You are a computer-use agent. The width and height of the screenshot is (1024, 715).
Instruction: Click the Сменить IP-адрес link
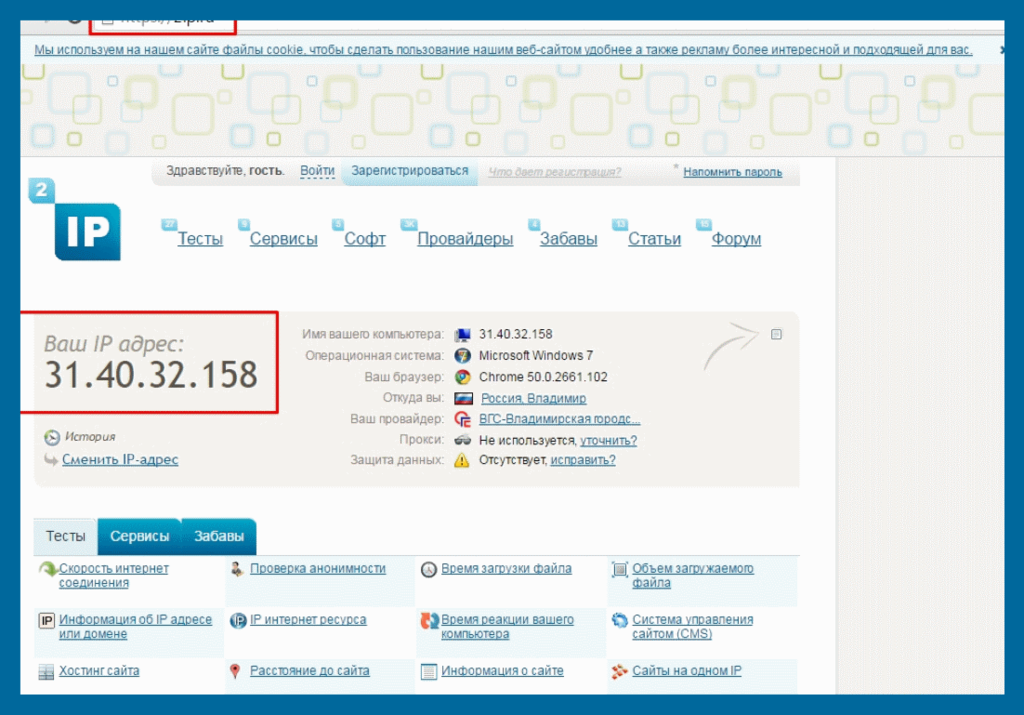pyautogui.click(x=120, y=460)
